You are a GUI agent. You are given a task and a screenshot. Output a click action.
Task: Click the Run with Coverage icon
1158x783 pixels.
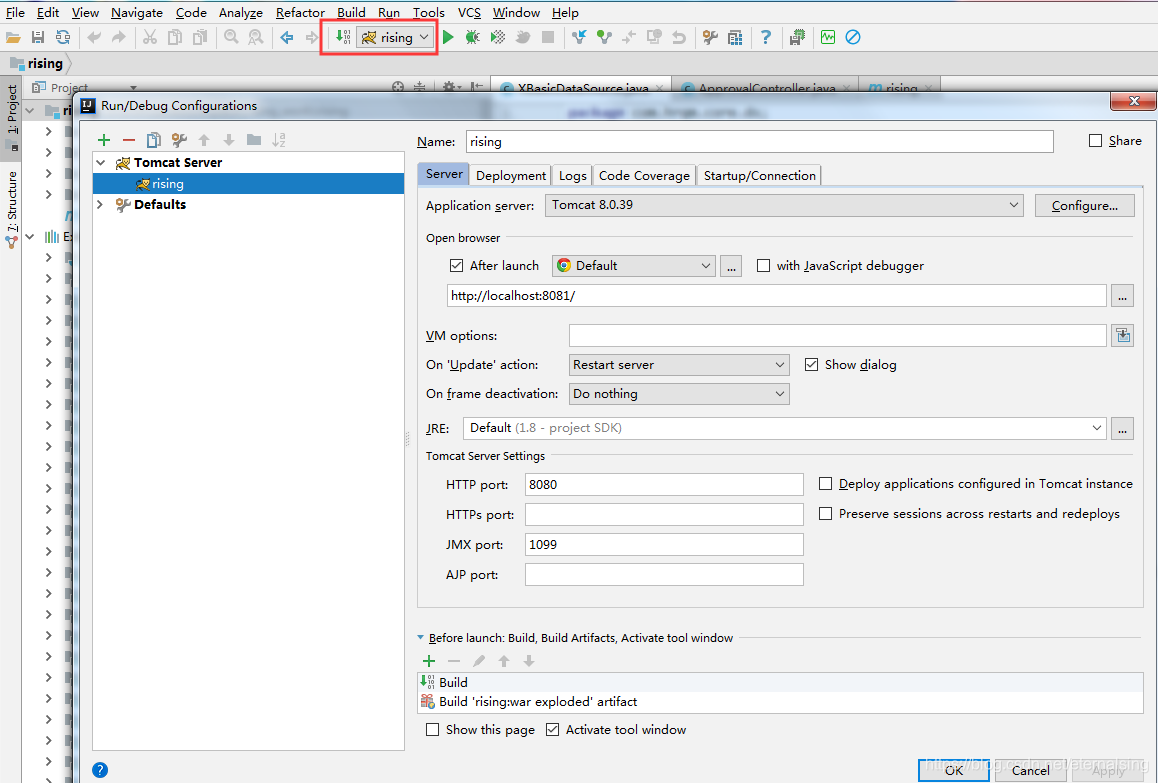[498, 37]
